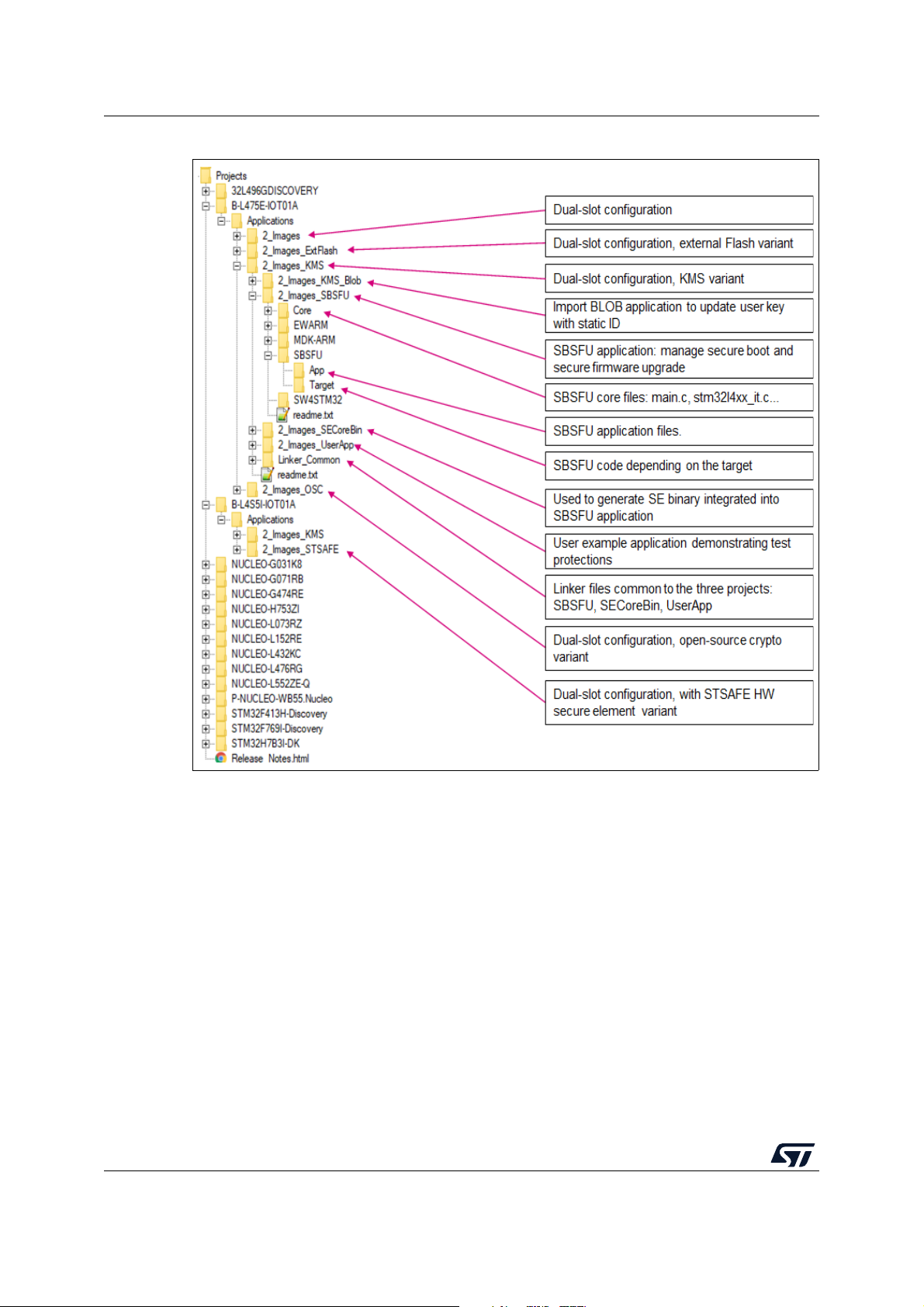This screenshot has height=1307, width=924.
Task: Click the ST logo at page bottom
Action: (792, 1154)
